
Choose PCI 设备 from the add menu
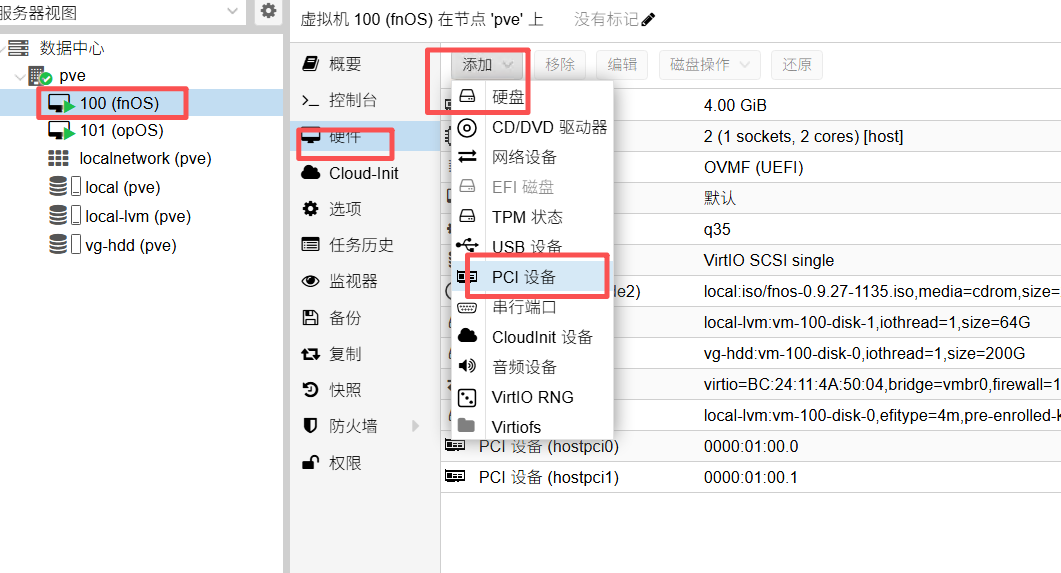click(523, 277)
